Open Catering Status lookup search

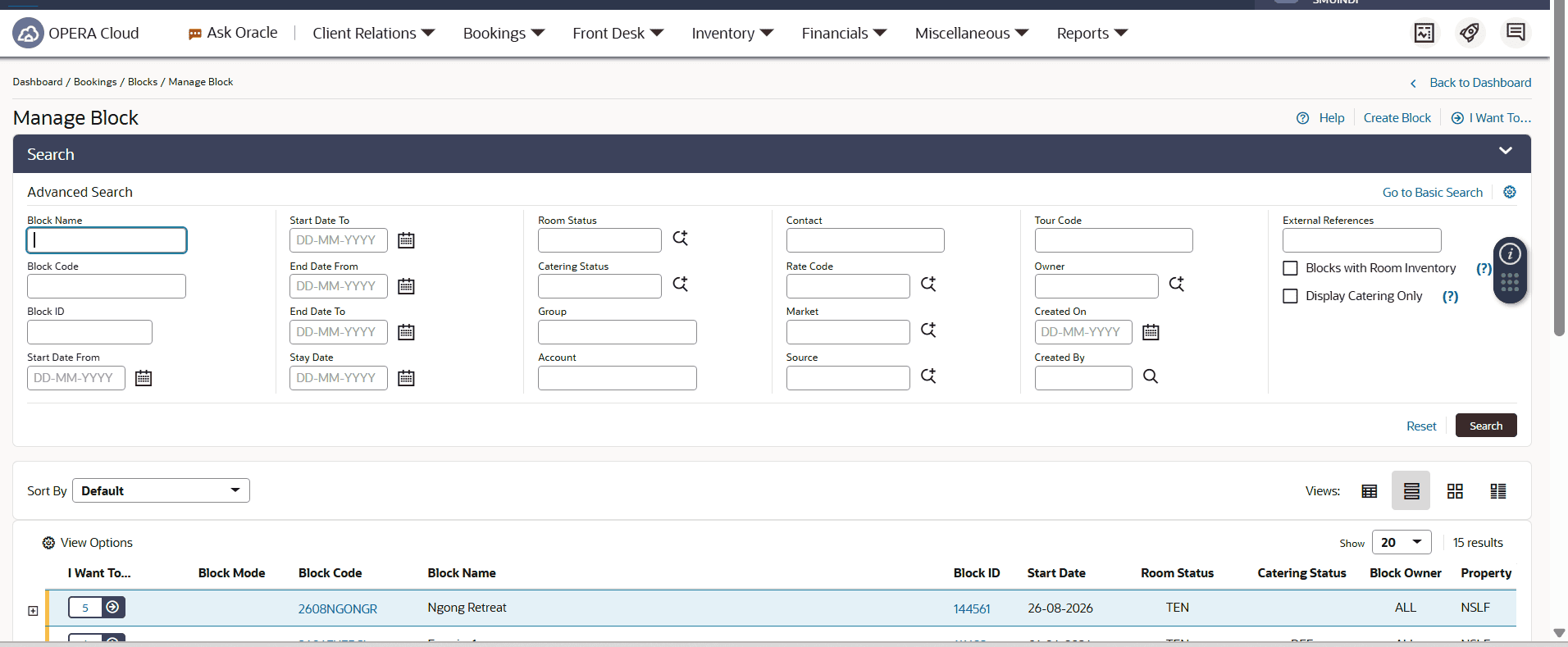pos(680,284)
